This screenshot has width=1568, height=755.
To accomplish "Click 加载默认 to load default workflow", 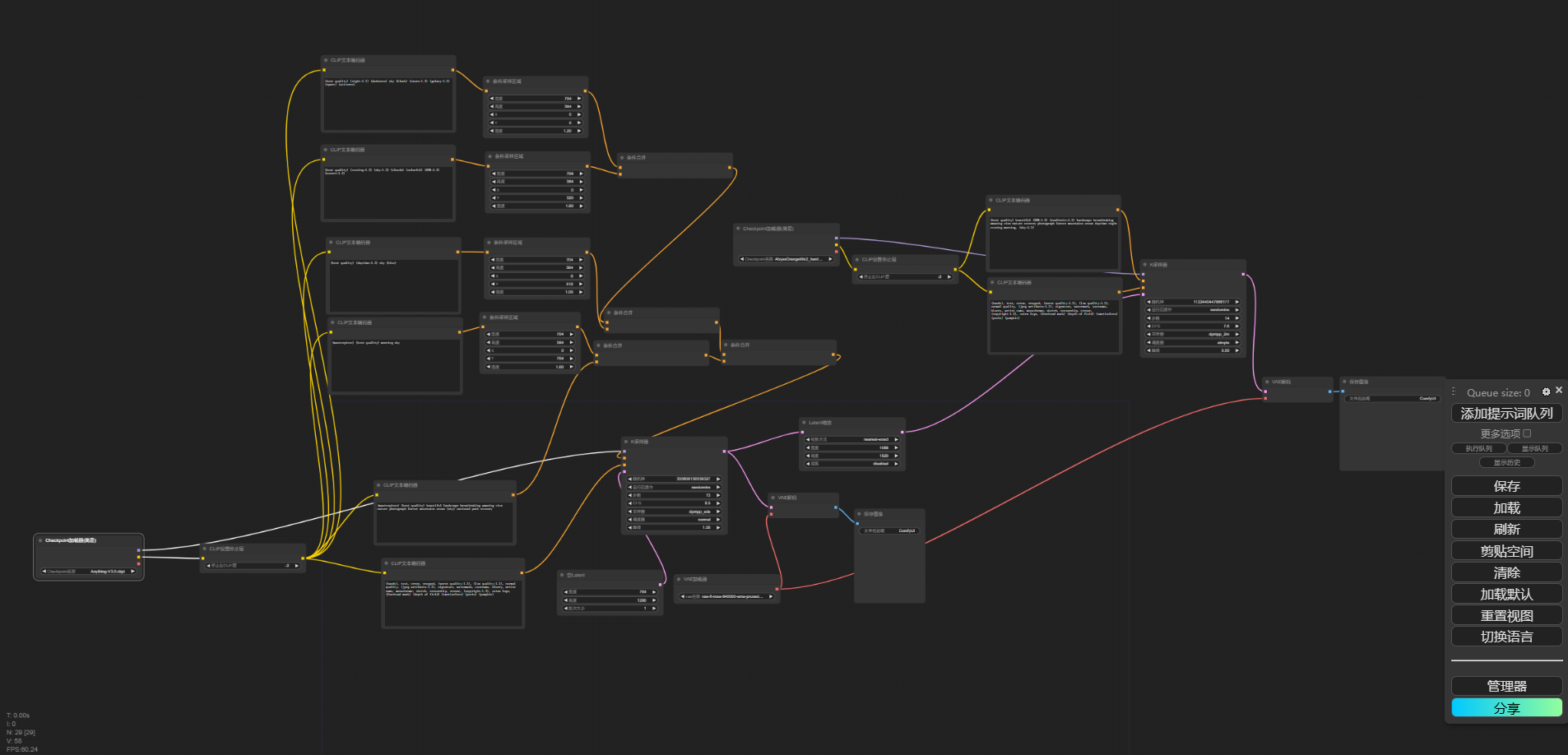I will click(x=1506, y=594).
